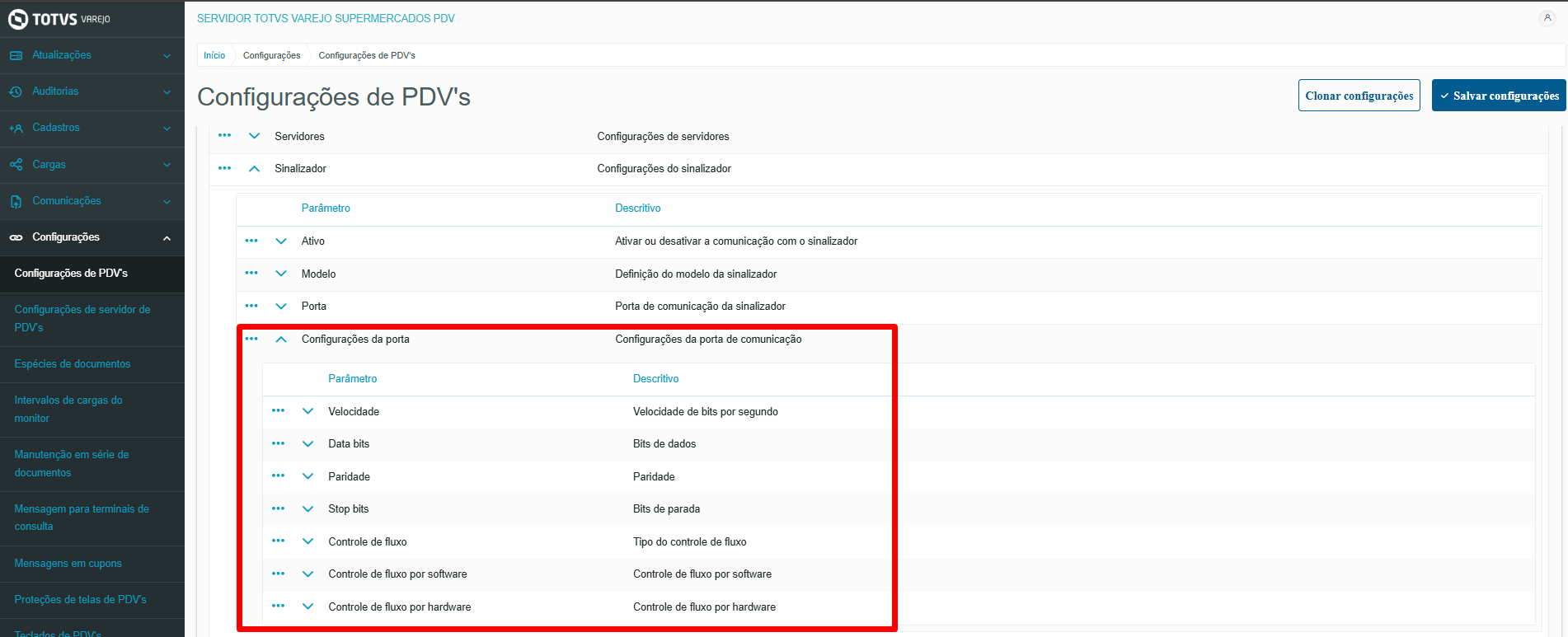Click 'Tipo do controle de fluxo' description
This screenshot has width=1568, height=637.
pos(690,541)
